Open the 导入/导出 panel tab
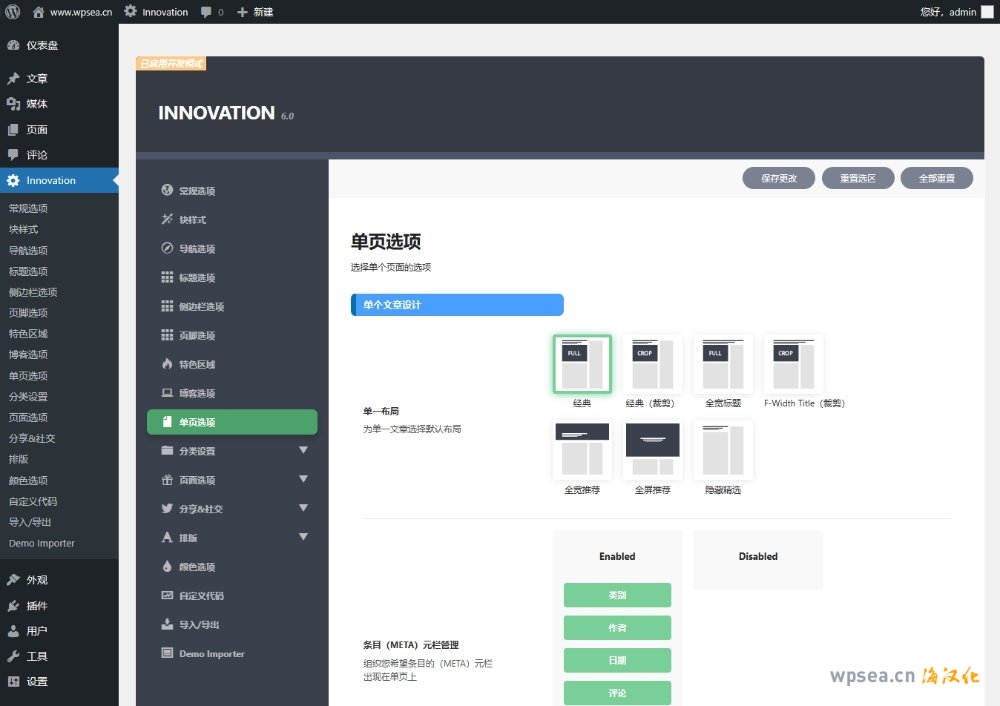 (199, 625)
